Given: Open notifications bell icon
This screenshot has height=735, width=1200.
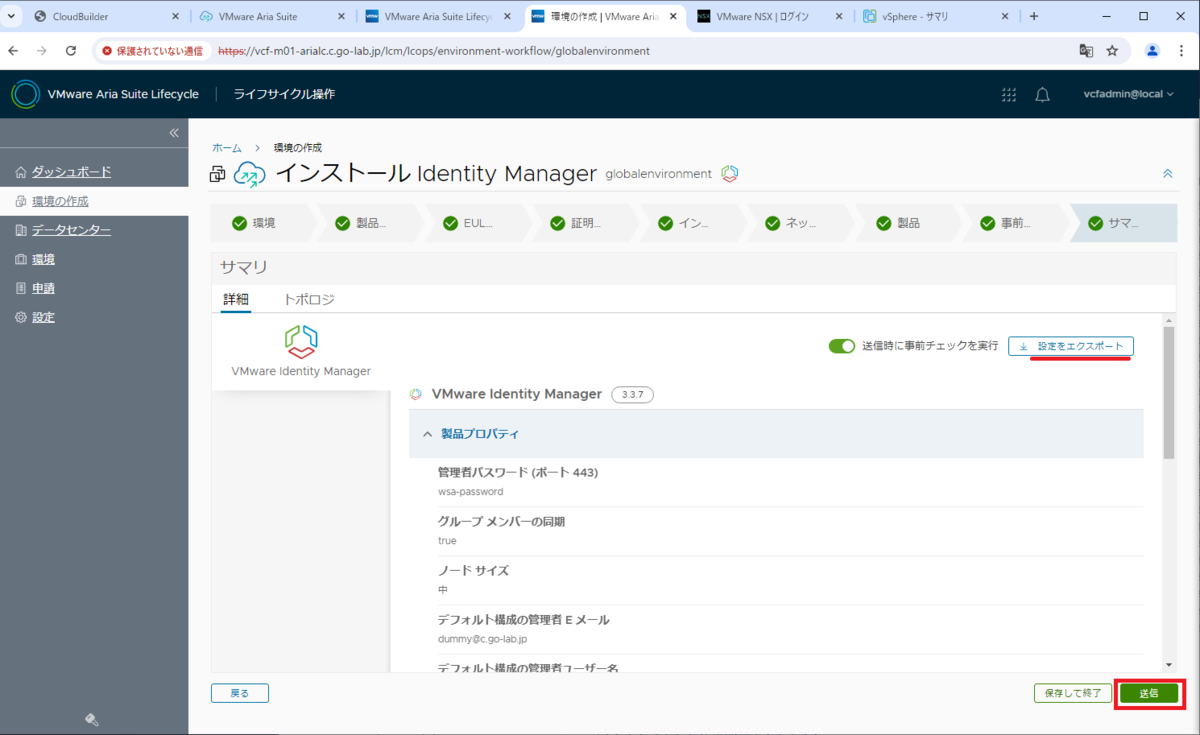Looking at the screenshot, I should (x=1042, y=94).
